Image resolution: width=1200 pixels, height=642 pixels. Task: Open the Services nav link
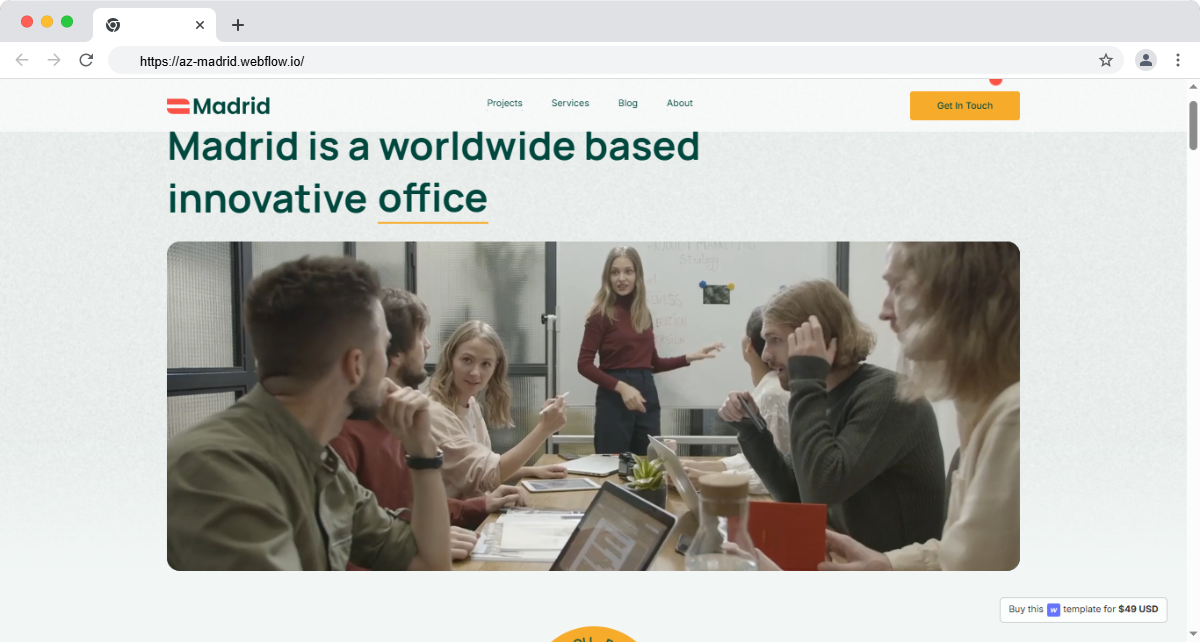pos(570,103)
